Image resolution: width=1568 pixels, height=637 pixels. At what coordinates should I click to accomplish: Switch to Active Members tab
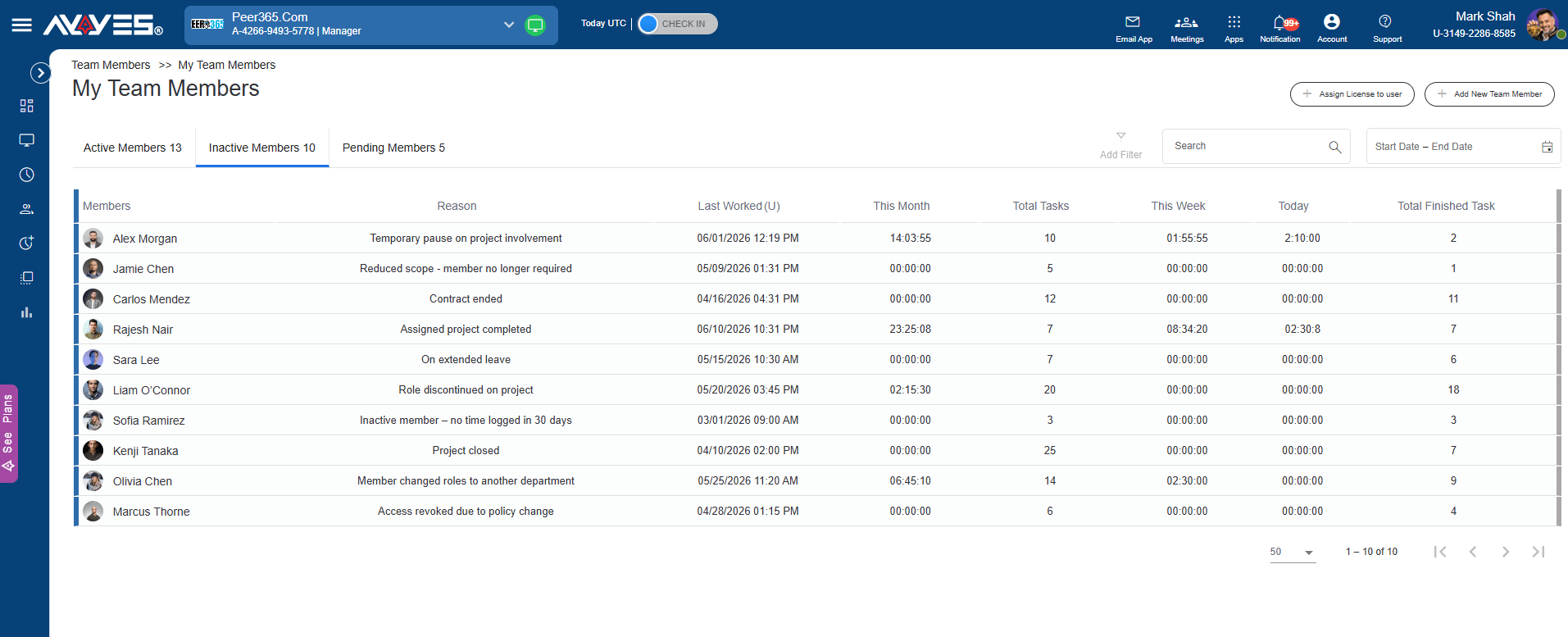(133, 148)
